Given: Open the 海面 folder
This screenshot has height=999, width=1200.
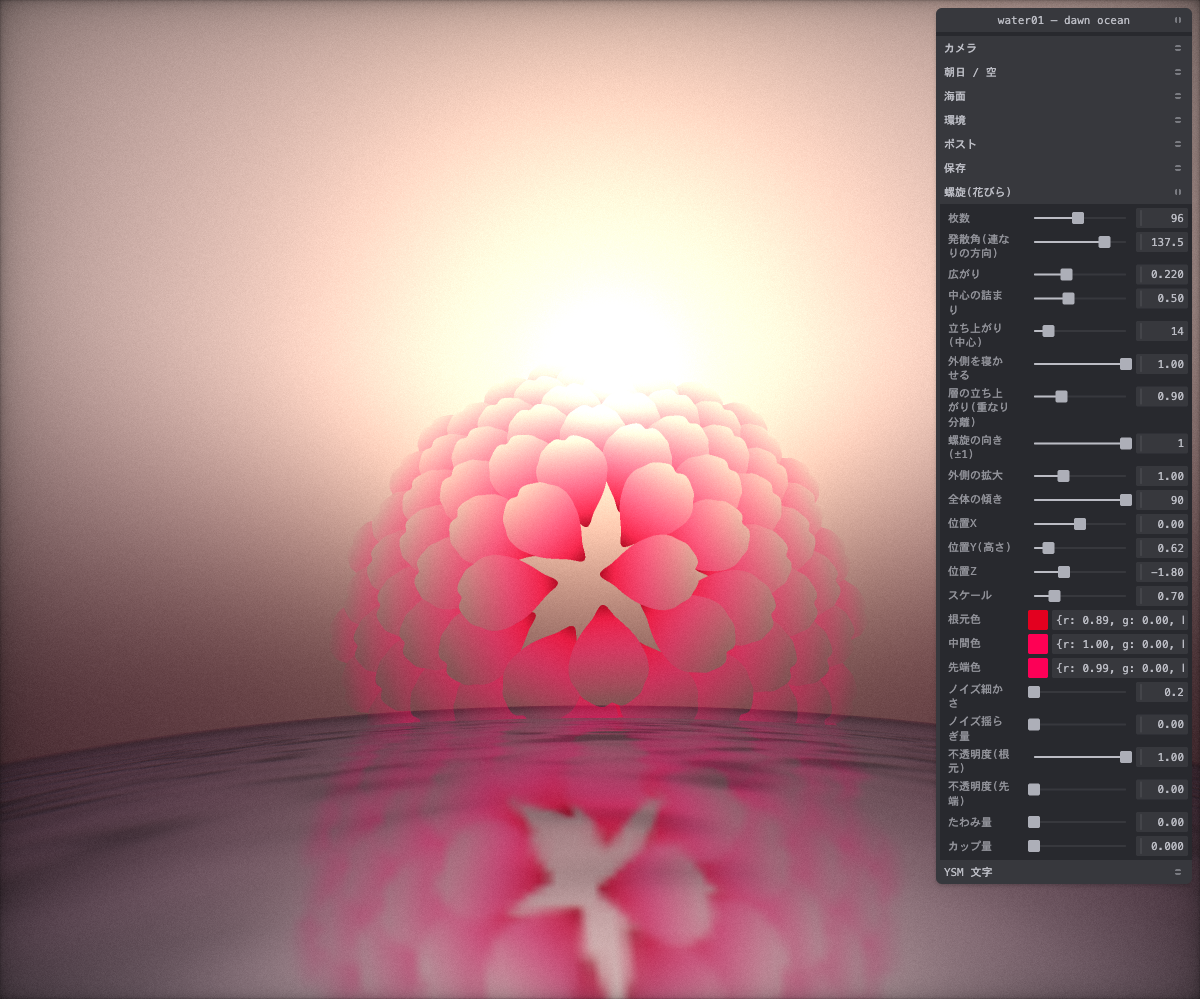Looking at the screenshot, I should (x=1064, y=96).
